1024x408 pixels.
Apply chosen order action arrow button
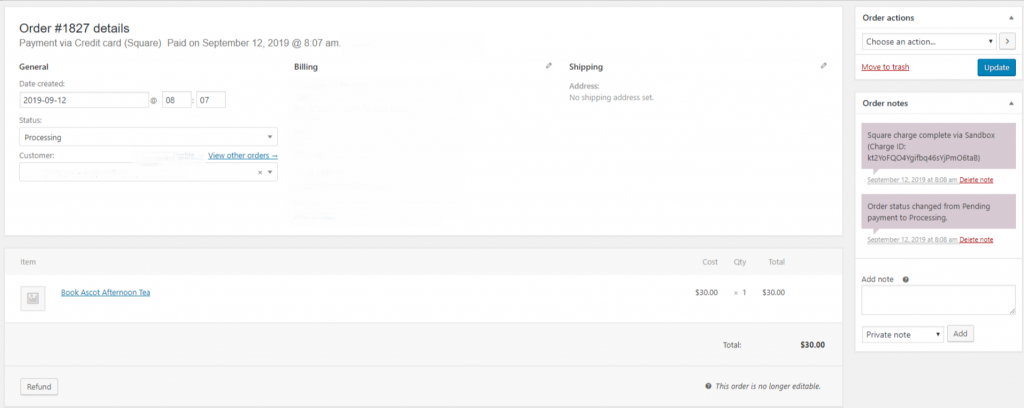[1007, 41]
